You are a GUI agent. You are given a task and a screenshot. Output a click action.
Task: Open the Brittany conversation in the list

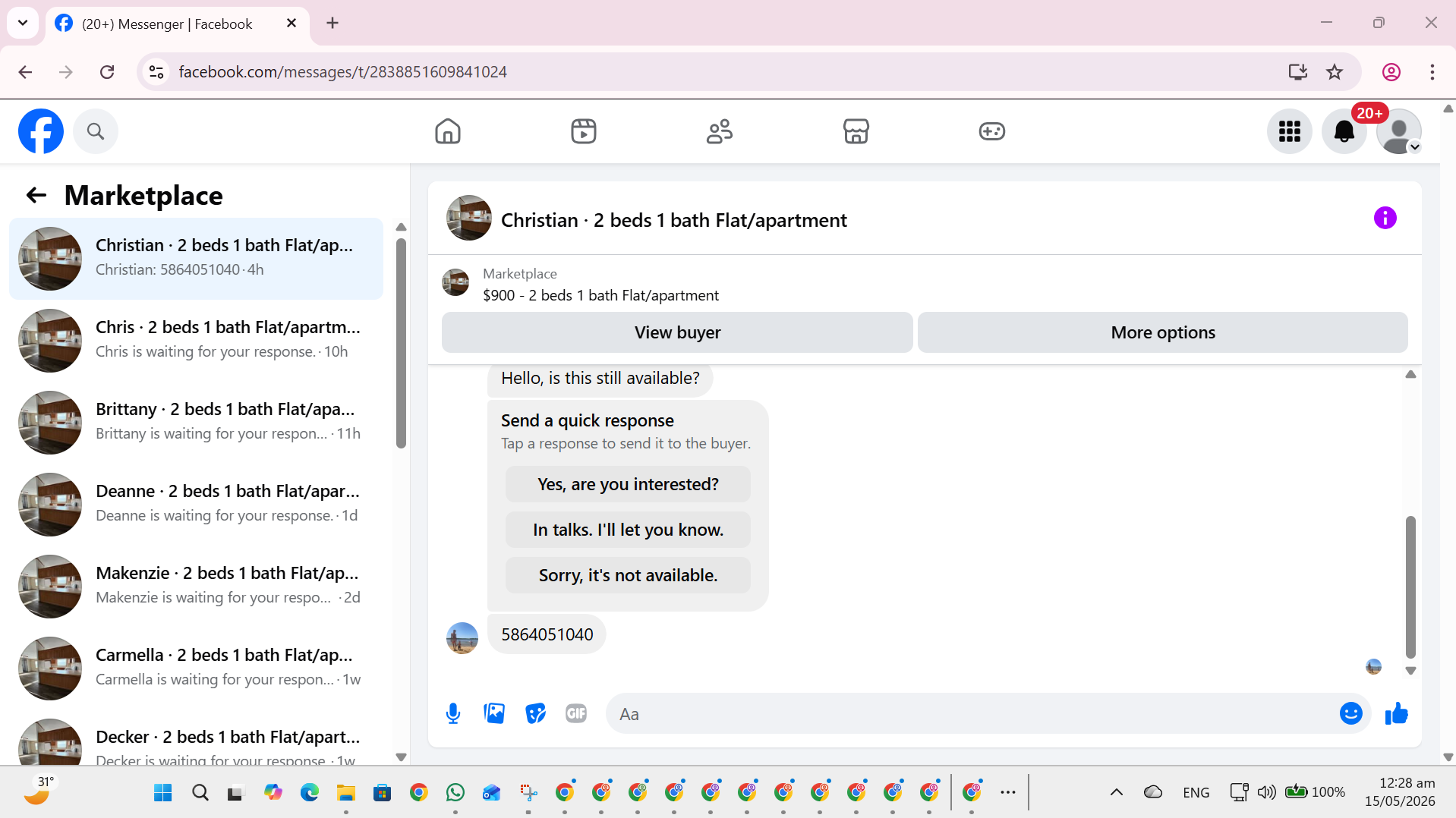coord(196,423)
